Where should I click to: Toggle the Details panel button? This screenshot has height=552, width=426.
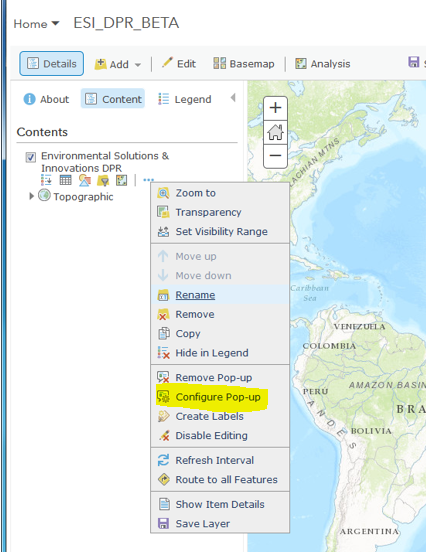[51, 63]
